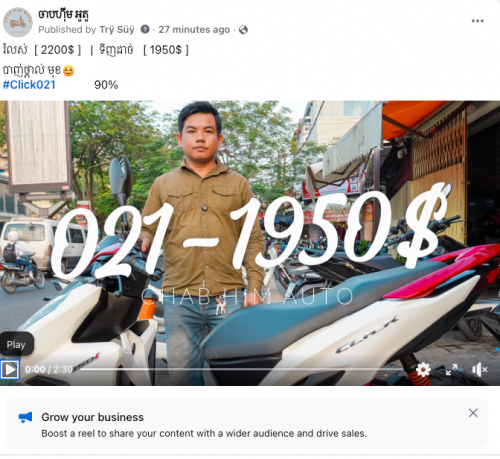Open the page name link
Viewport: 500px width, 459px height.
(x=63, y=14)
